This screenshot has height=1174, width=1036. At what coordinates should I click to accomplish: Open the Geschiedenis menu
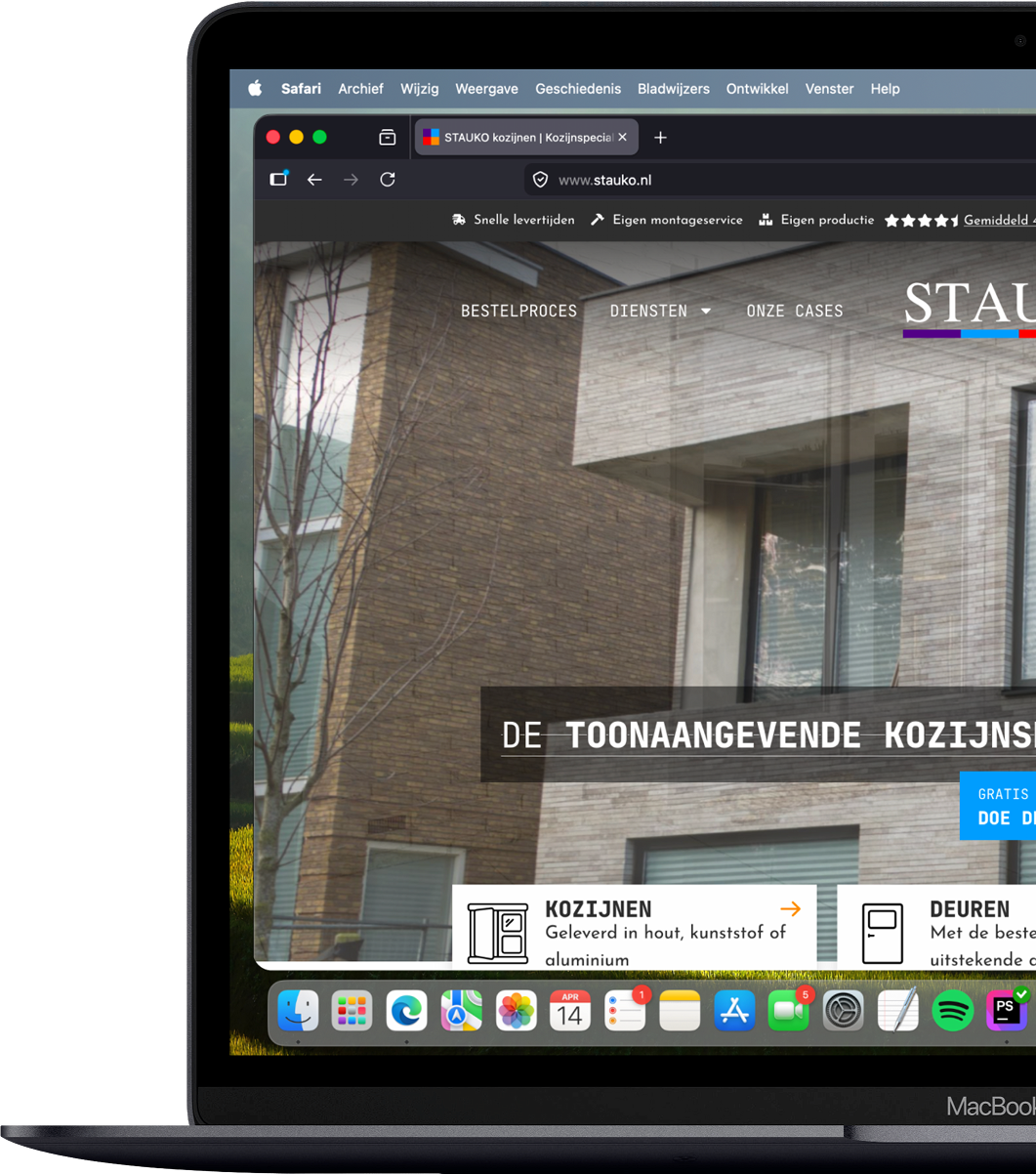pos(578,89)
